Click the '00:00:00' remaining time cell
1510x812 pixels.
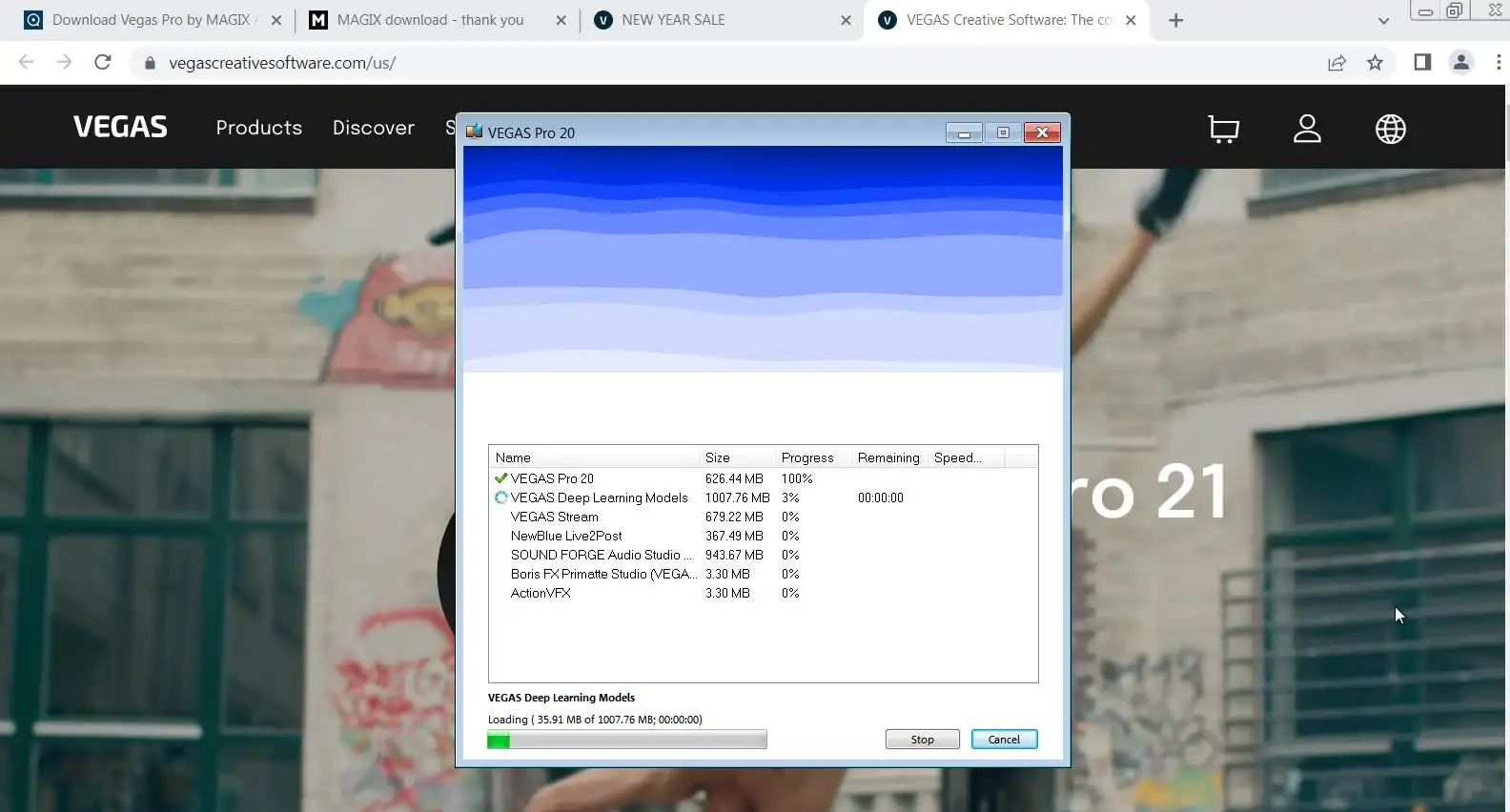[880, 497]
